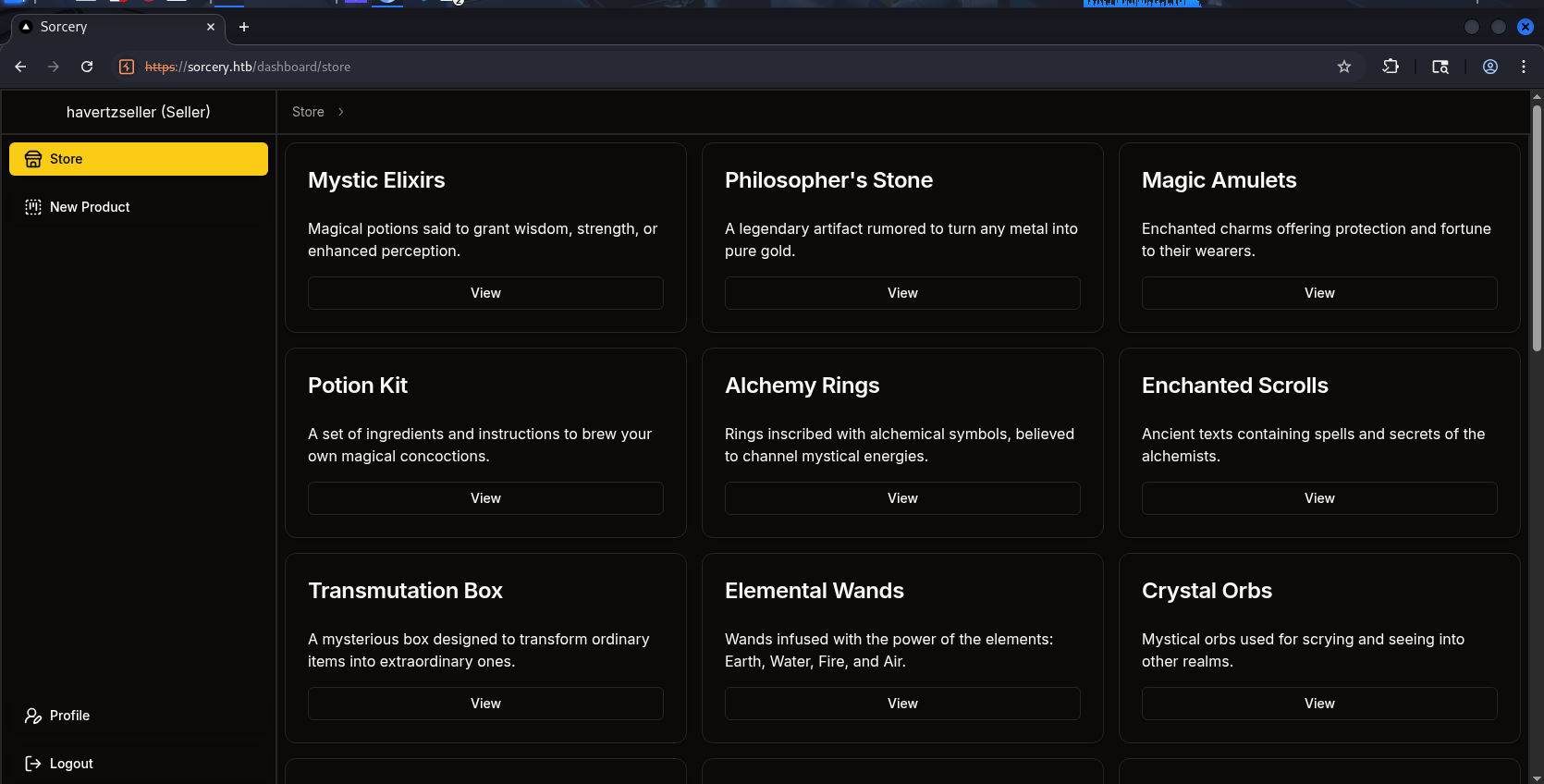This screenshot has width=1544, height=784.
Task: View the Mystic Elixirs product
Action: [485, 293]
